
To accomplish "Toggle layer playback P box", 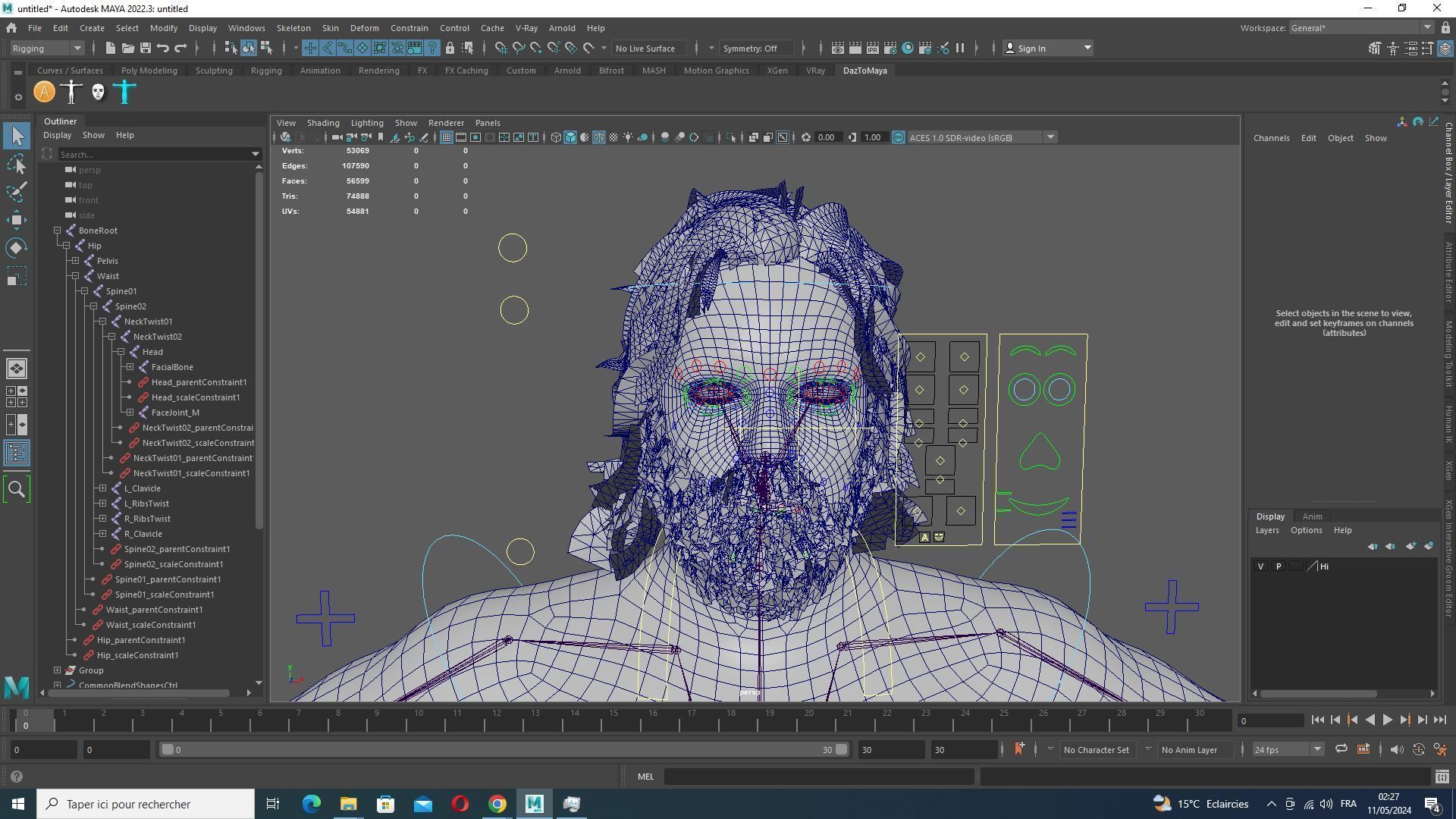I will click(x=1279, y=566).
